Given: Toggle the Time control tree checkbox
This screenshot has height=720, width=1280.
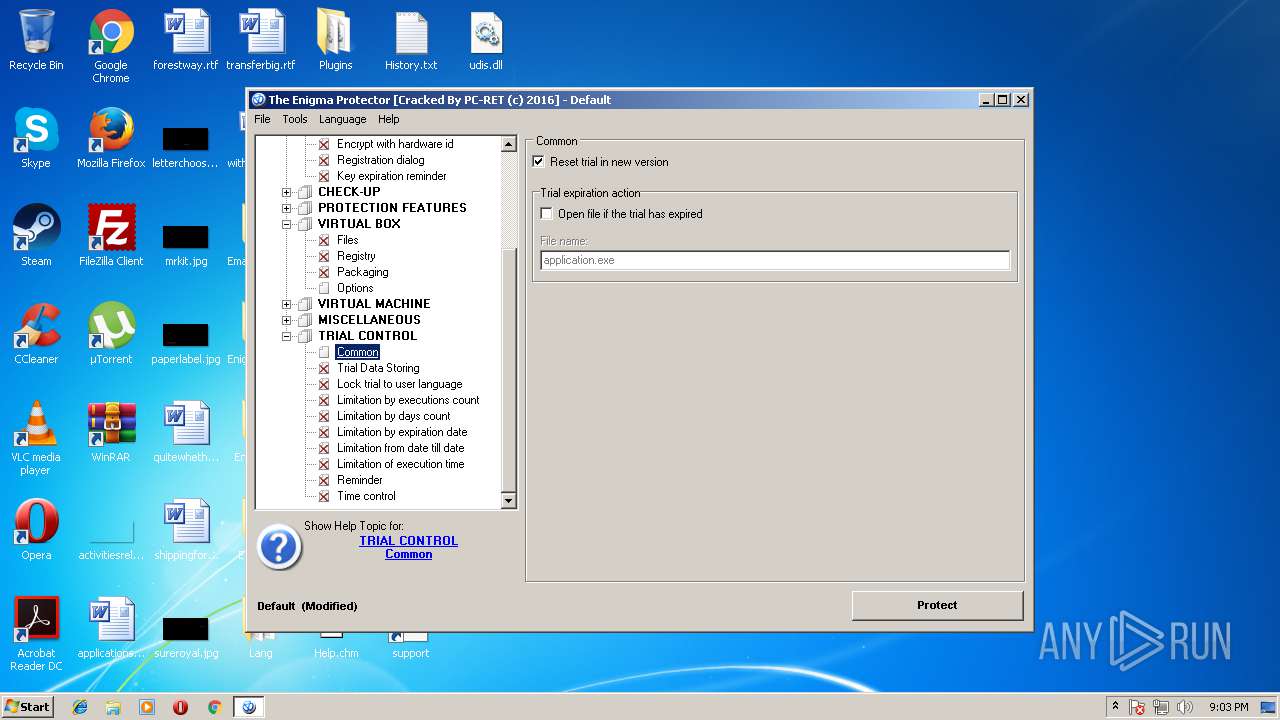Looking at the screenshot, I should click(323, 496).
